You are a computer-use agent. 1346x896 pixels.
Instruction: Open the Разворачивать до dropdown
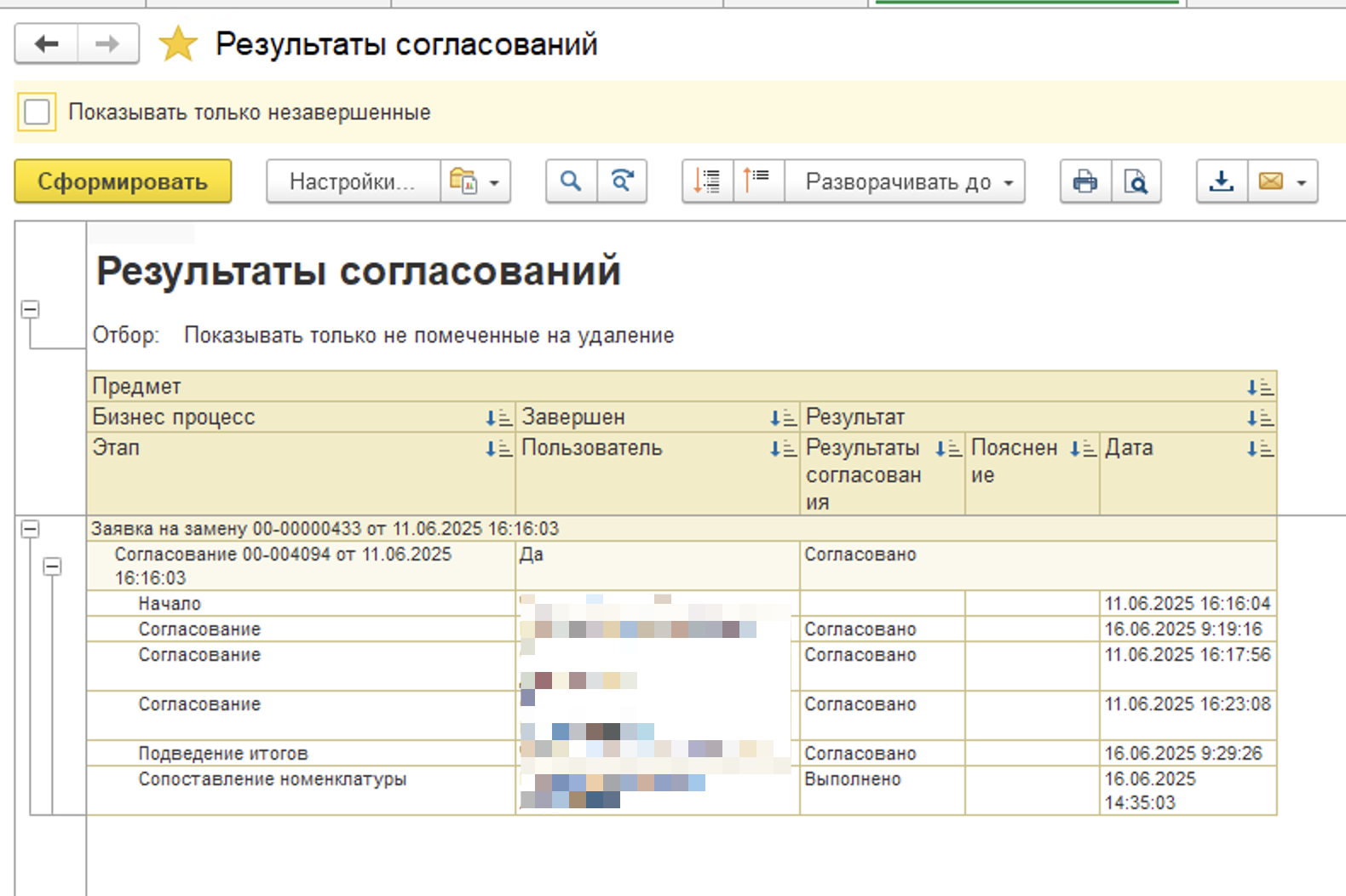click(904, 181)
